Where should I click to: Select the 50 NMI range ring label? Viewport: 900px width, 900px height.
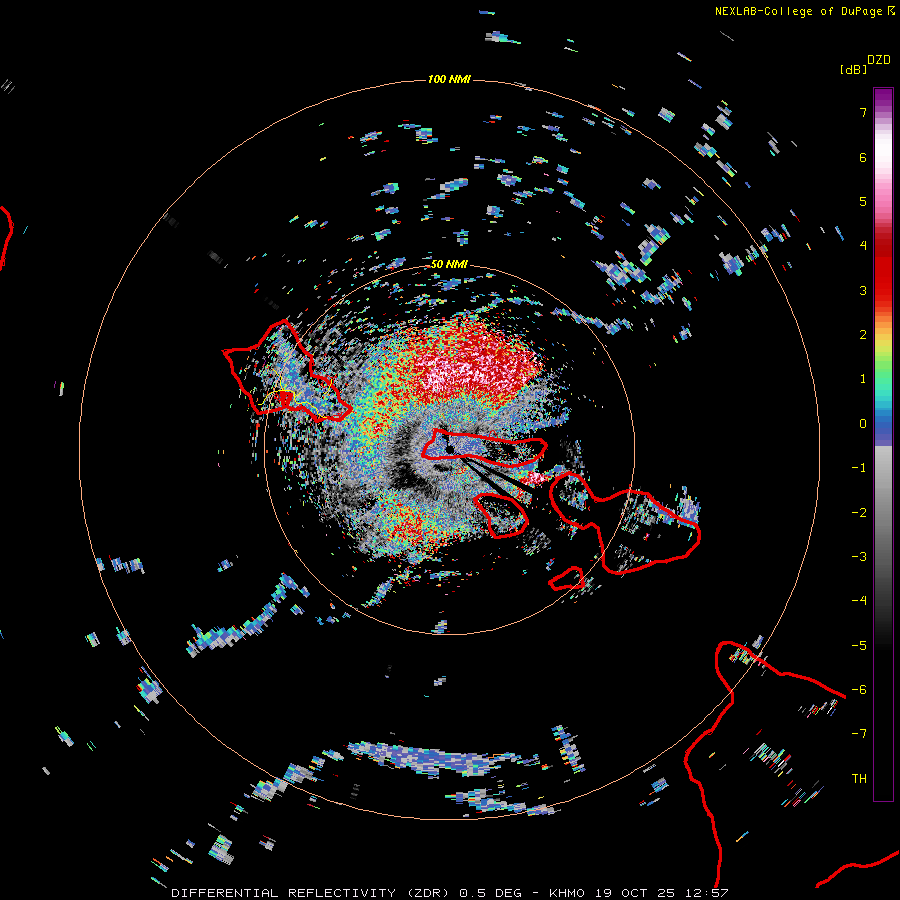[449, 264]
